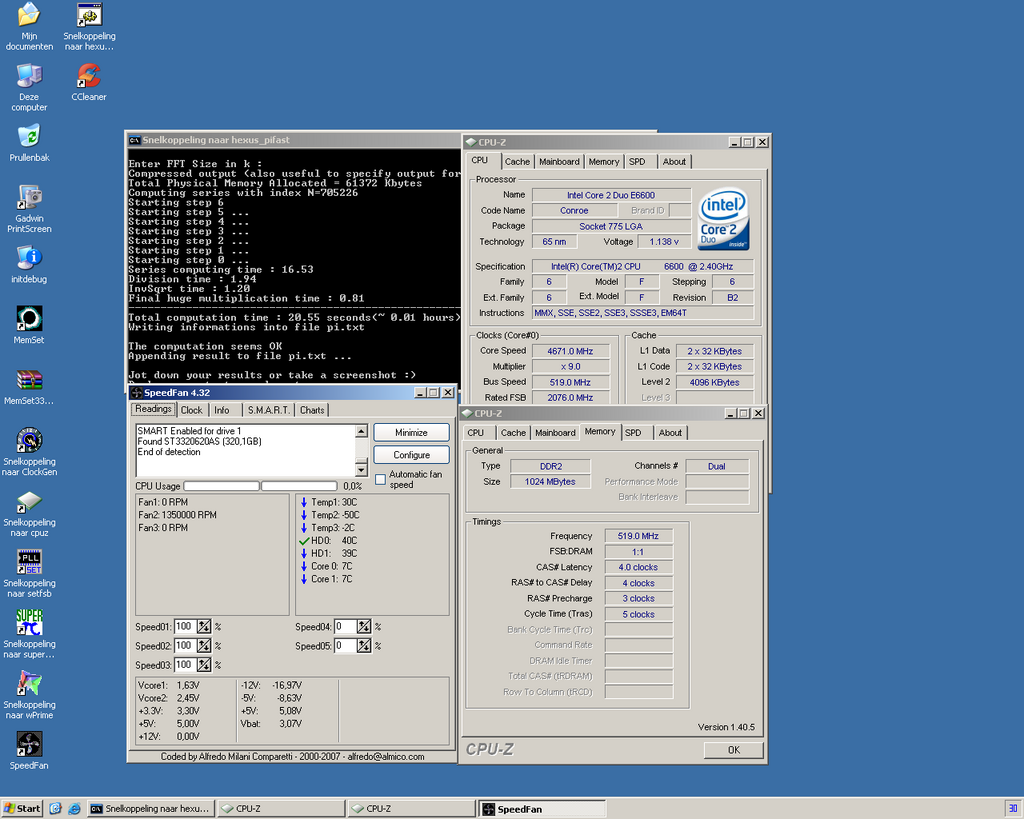Select the MemSet33… archive icon on desktop
This screenshot has height=819, width=1024.
coord(29,386)
